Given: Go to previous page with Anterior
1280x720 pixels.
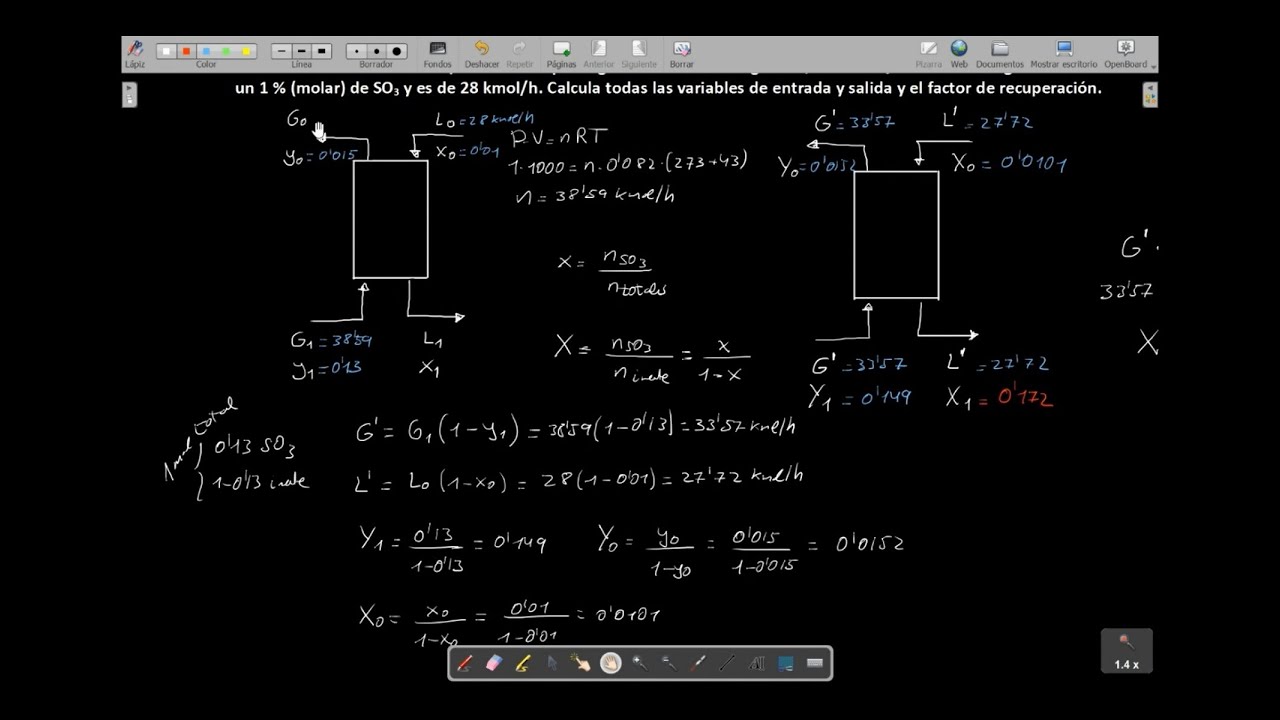Looking at the screenshot, I should click(599, 54).
